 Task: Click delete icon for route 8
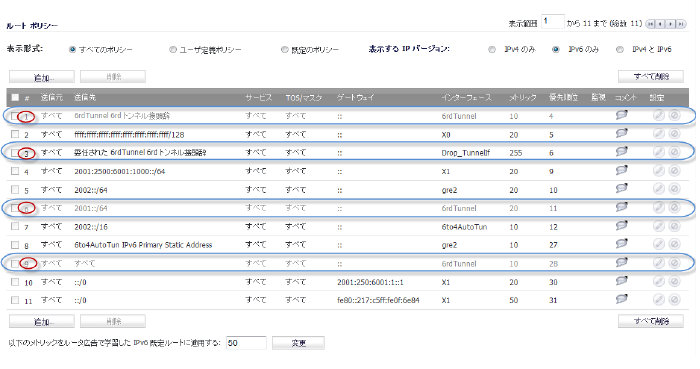click(x=675, y=245)
